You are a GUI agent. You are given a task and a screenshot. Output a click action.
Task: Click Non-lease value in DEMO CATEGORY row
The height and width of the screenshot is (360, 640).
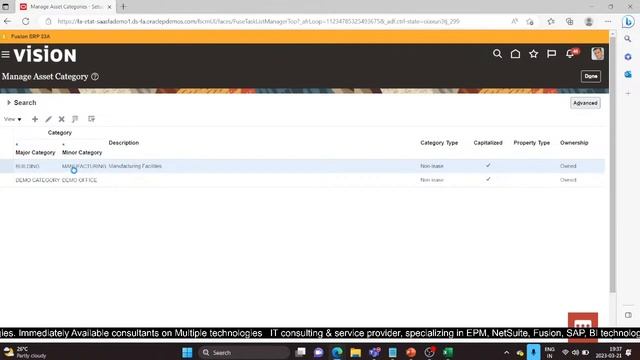(432, 180)
